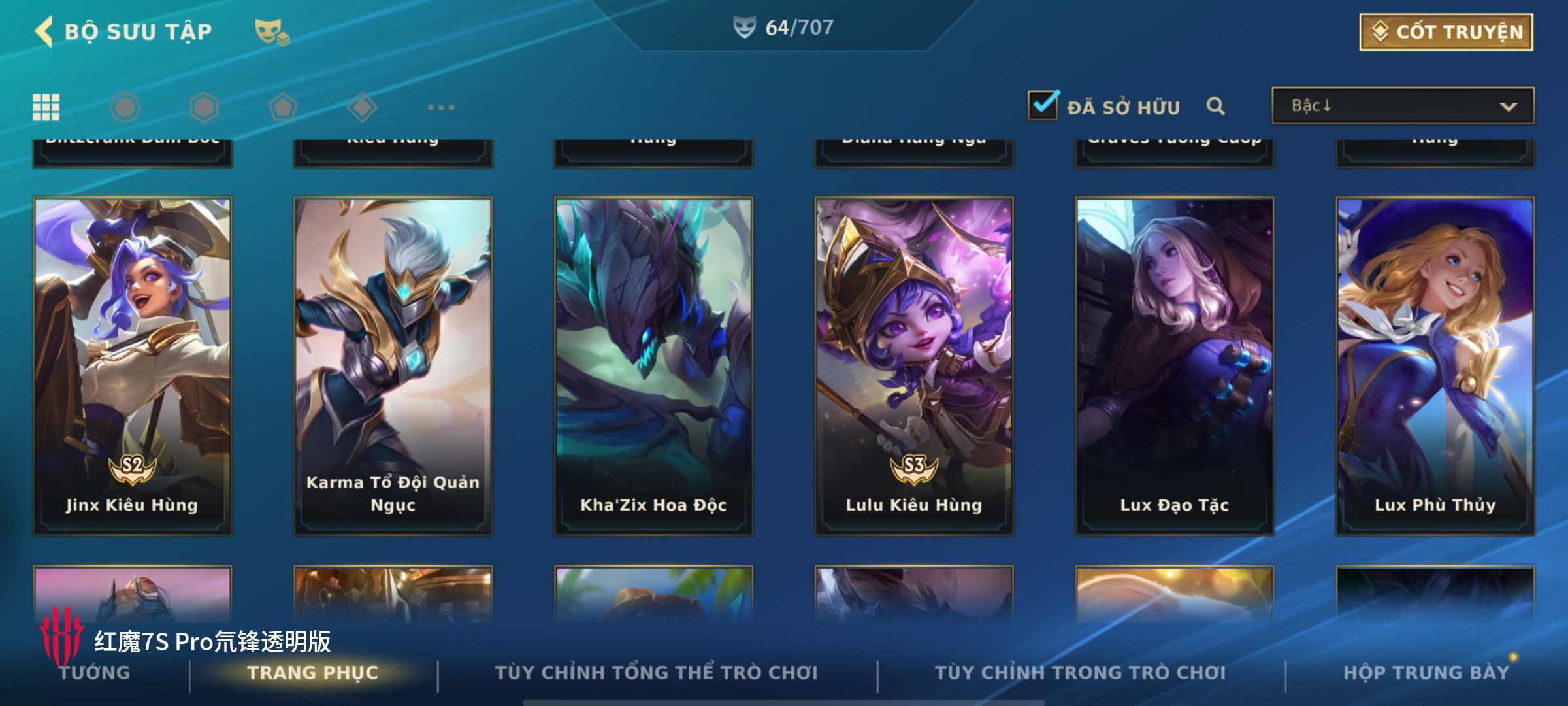Click the Bậc dropdown chevron arrow
1568x706 pixels.
point(1508,107)
